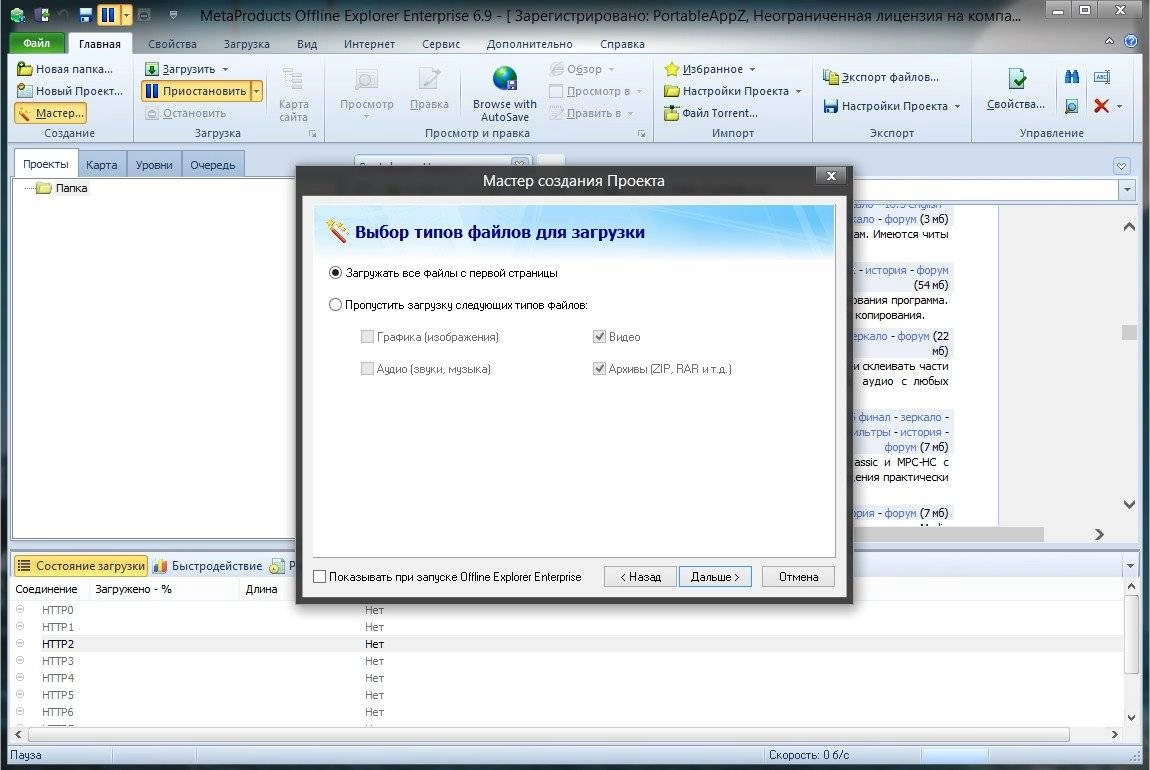Image resolution: width=1150 pixels, height=770 pixels.
Task: Click the Export Настройки Проекта floppy icon
Action: pyautogui.click(x=830, y=106)
